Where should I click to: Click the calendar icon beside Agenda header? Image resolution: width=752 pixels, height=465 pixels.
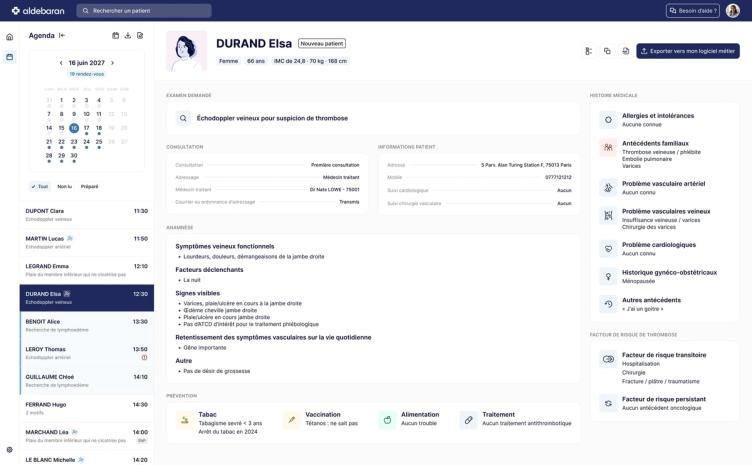(x=116, y=35)
